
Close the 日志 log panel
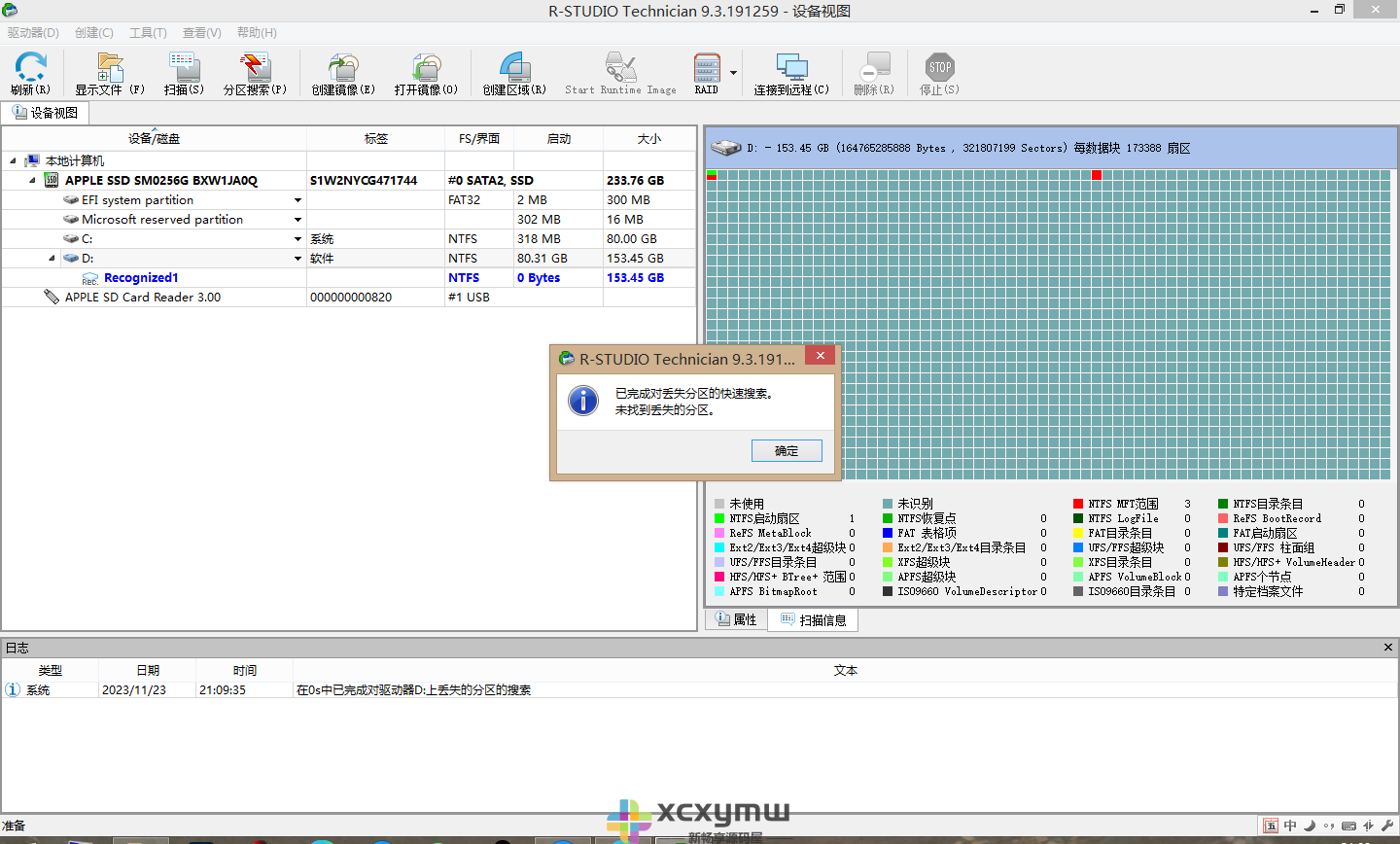1388,648
